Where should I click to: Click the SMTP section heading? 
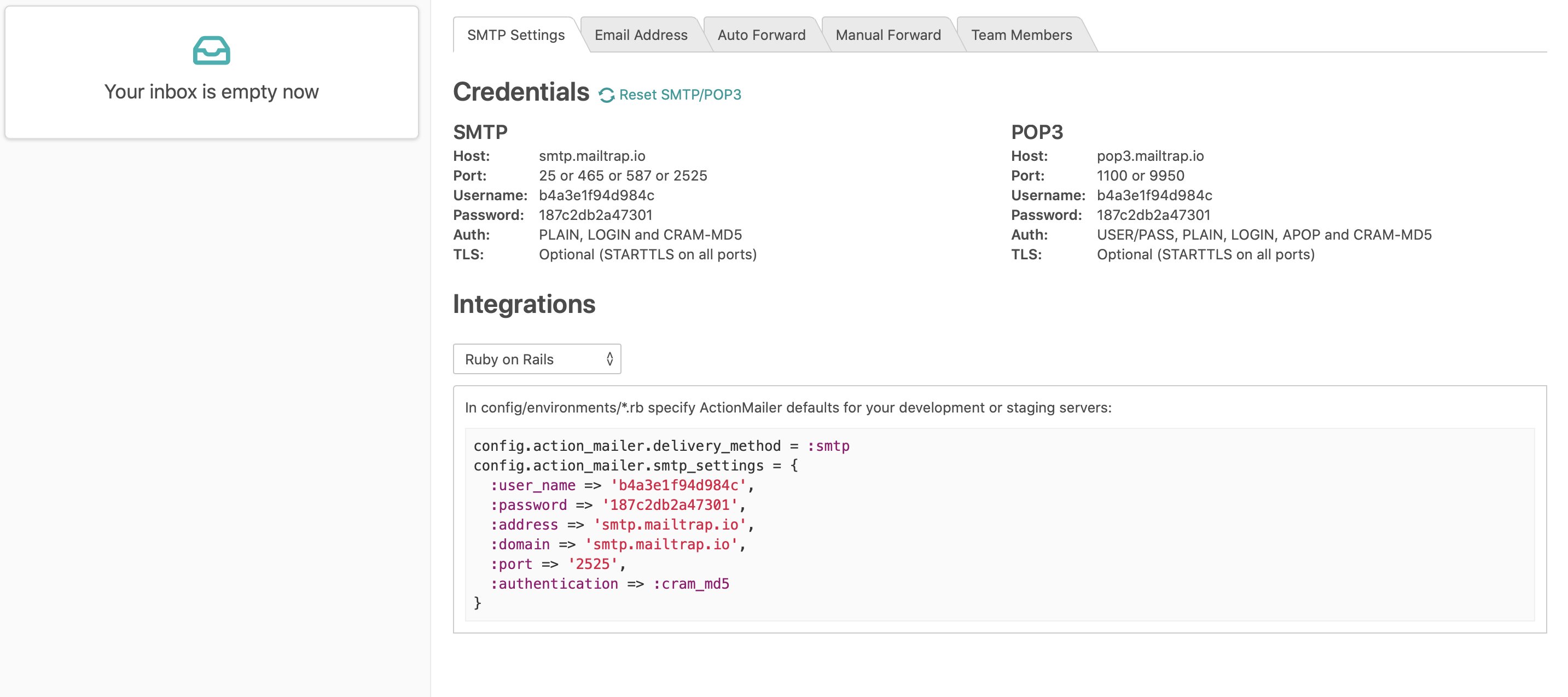[x=480, y=132]
